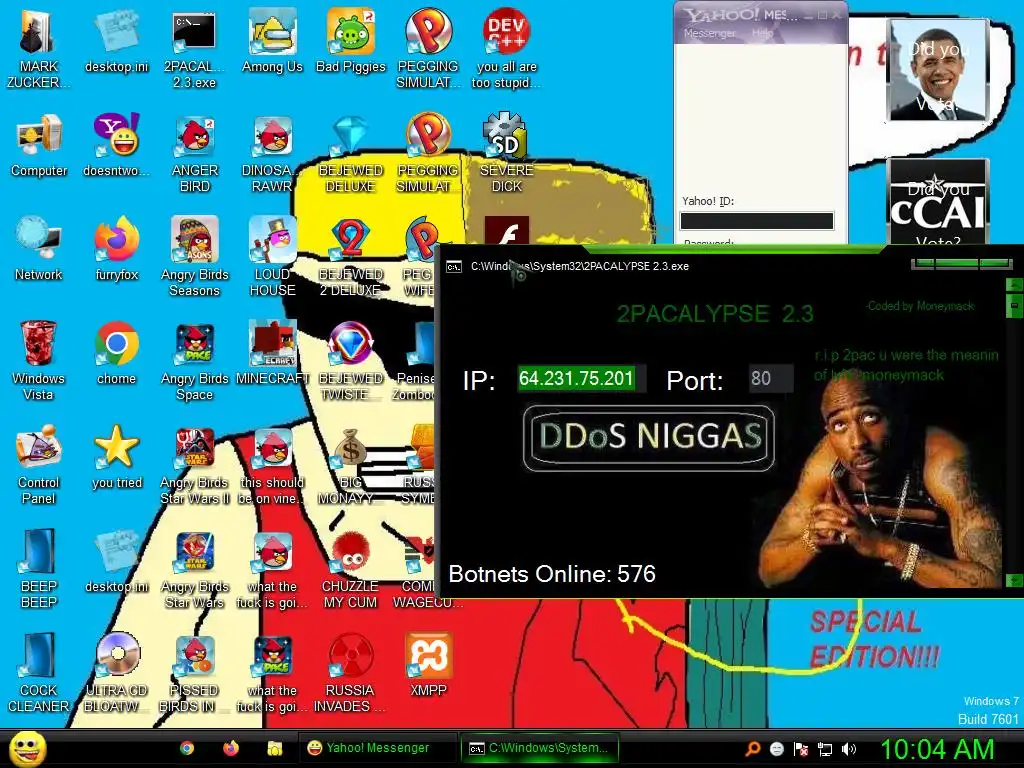Open the 2PACAL 2.3.exe desktop icon
This screenshot has height=768, width=1024.
[x=194, y=49]
